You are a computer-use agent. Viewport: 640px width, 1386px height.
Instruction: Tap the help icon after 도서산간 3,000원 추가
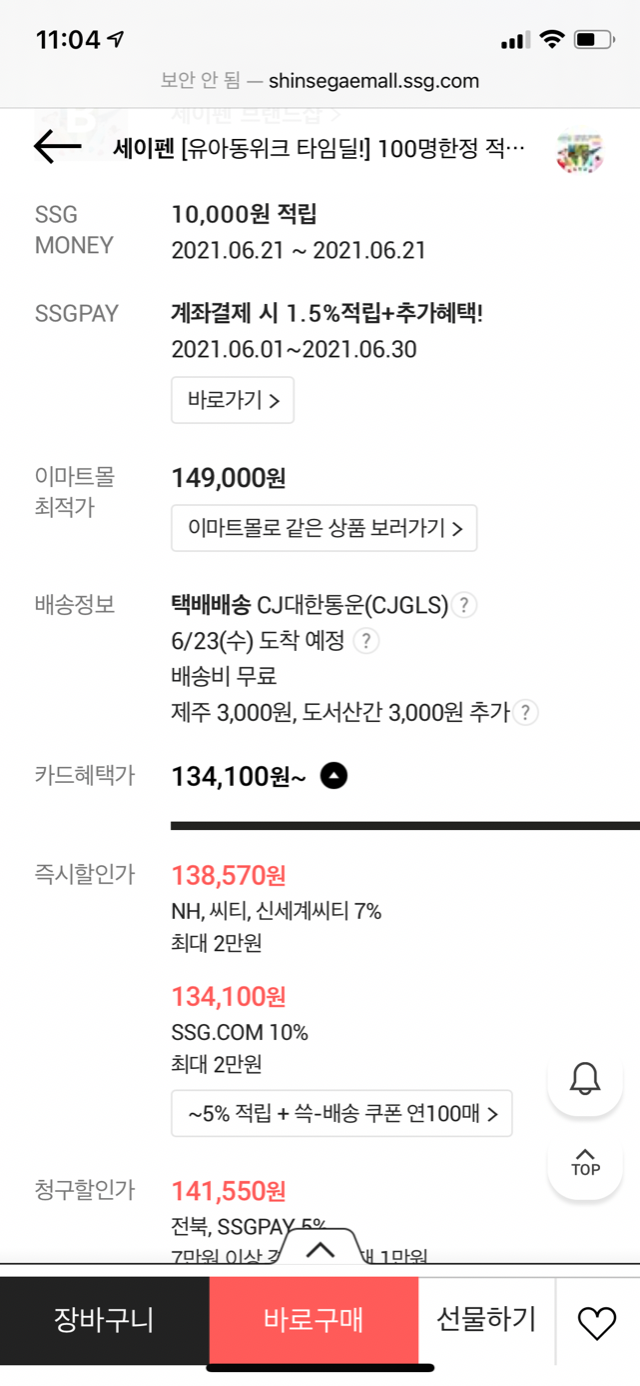tap(525, 712)
